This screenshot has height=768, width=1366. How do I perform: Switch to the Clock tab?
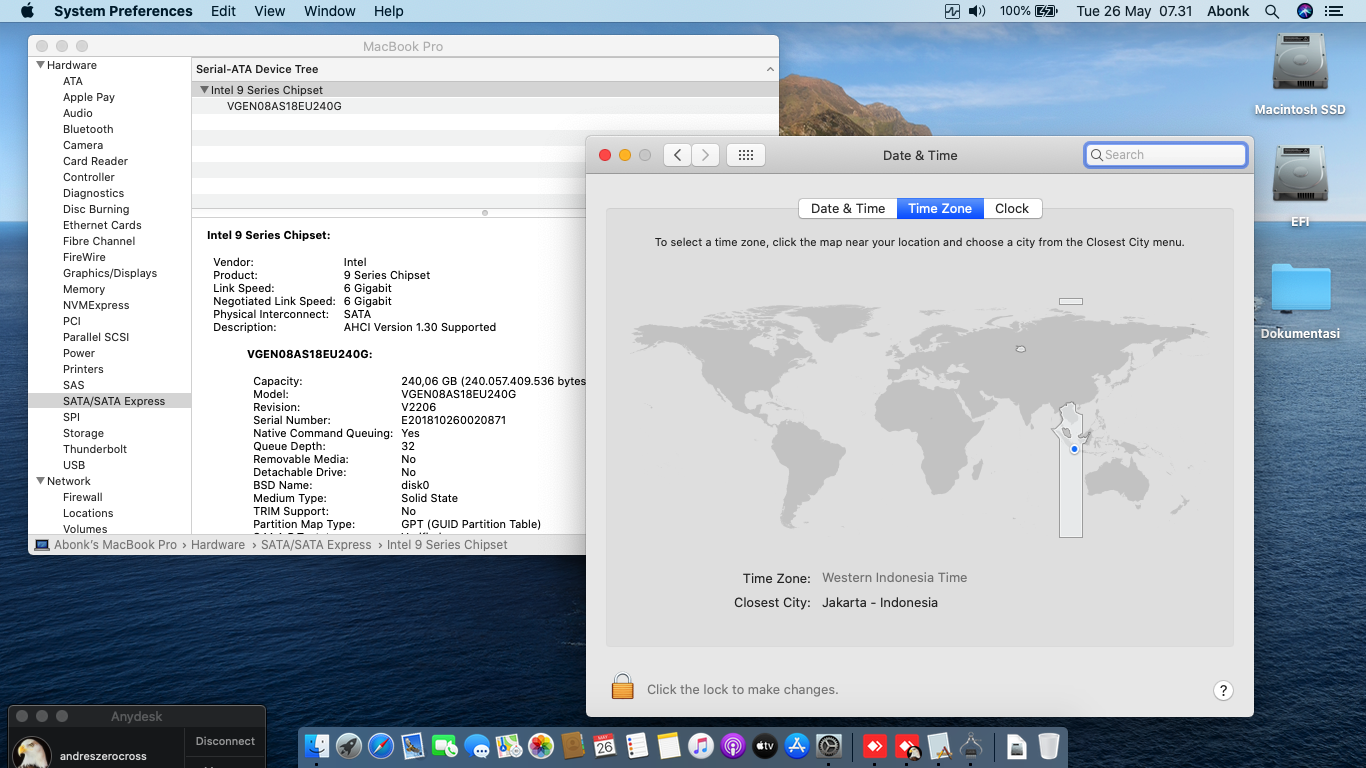[x=1012, y=208]
